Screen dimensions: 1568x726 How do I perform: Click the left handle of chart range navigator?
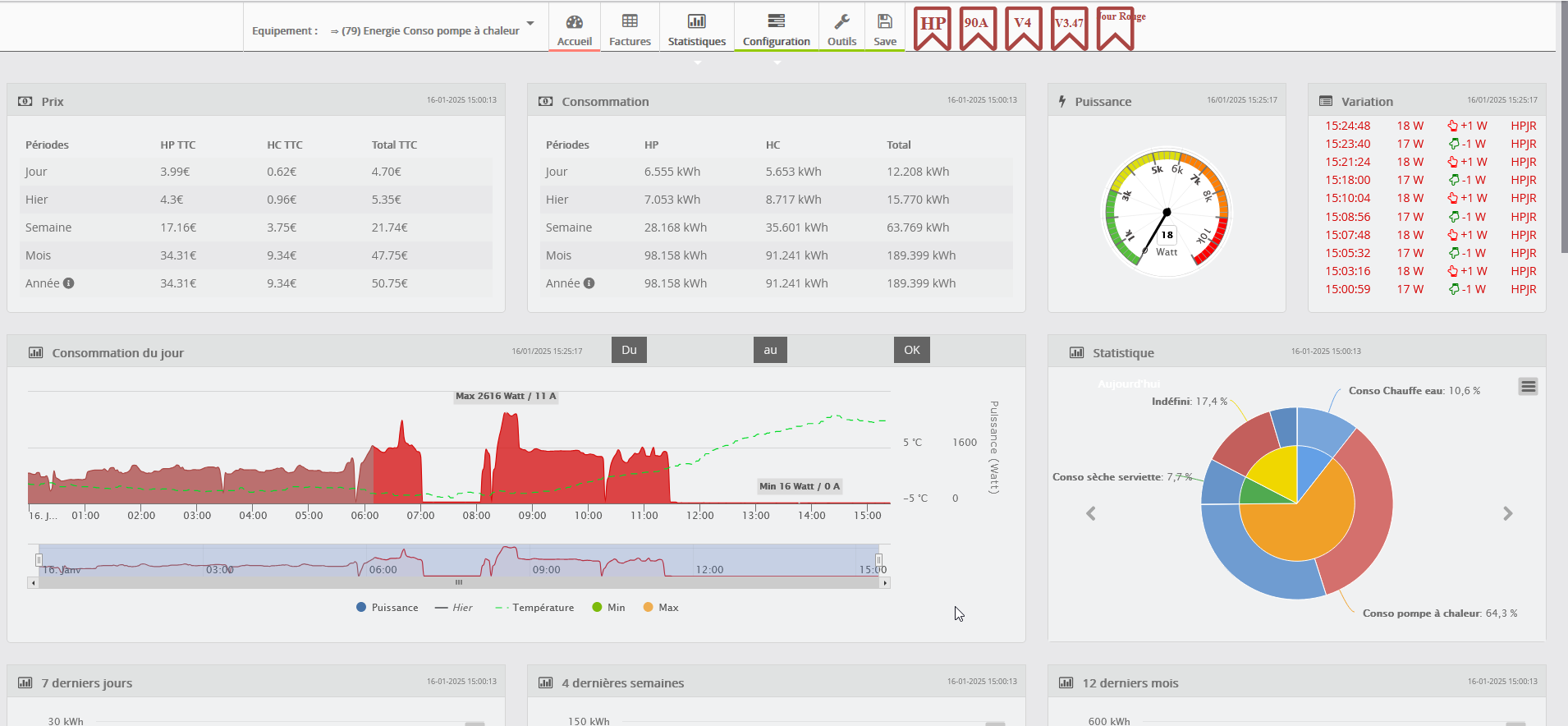[x=39, y=560]
